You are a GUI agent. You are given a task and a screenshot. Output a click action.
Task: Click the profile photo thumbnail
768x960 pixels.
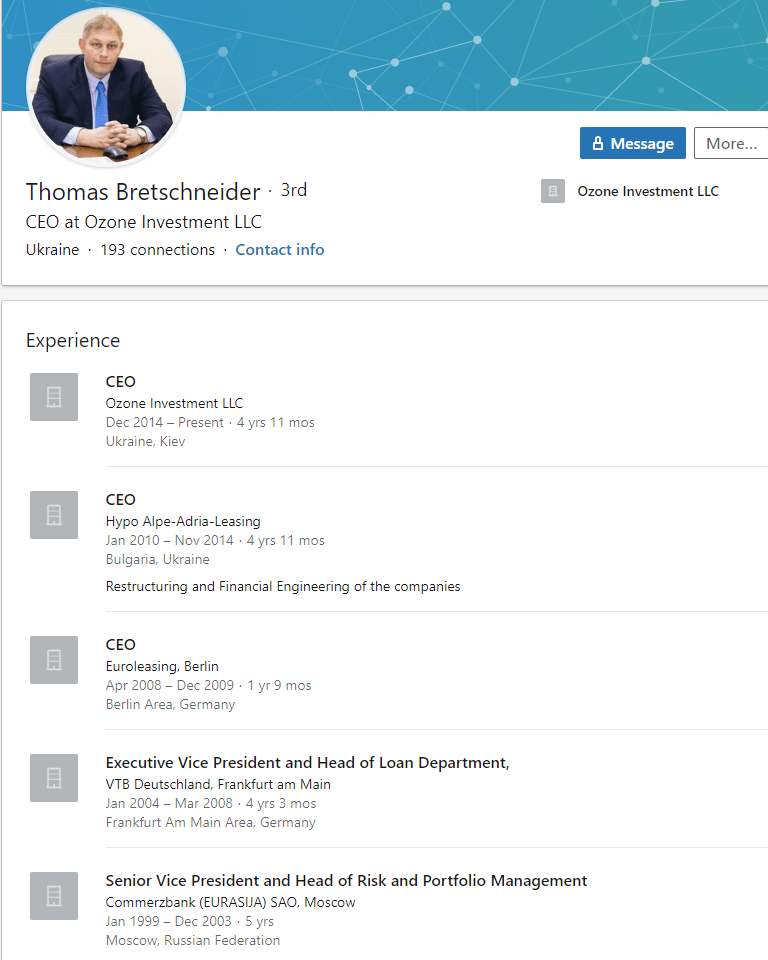click(x=105, y=90)
